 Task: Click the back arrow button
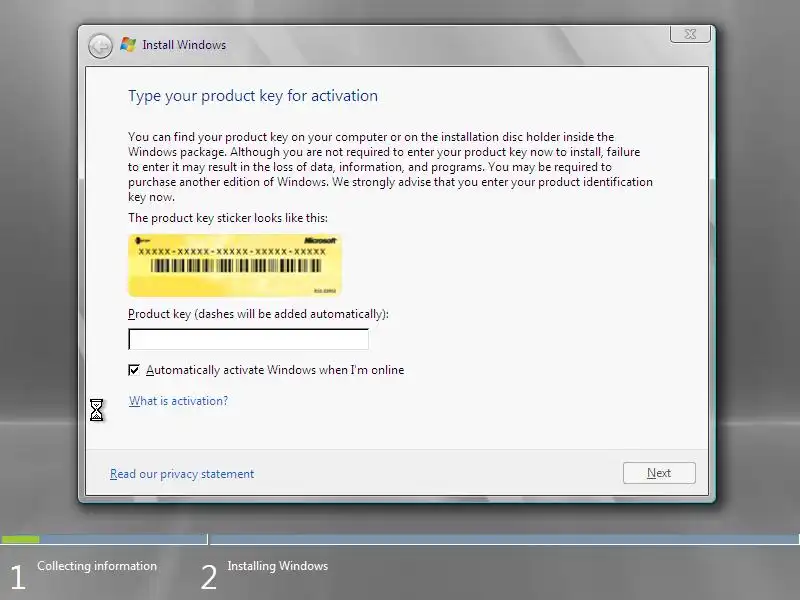(100, 46)
